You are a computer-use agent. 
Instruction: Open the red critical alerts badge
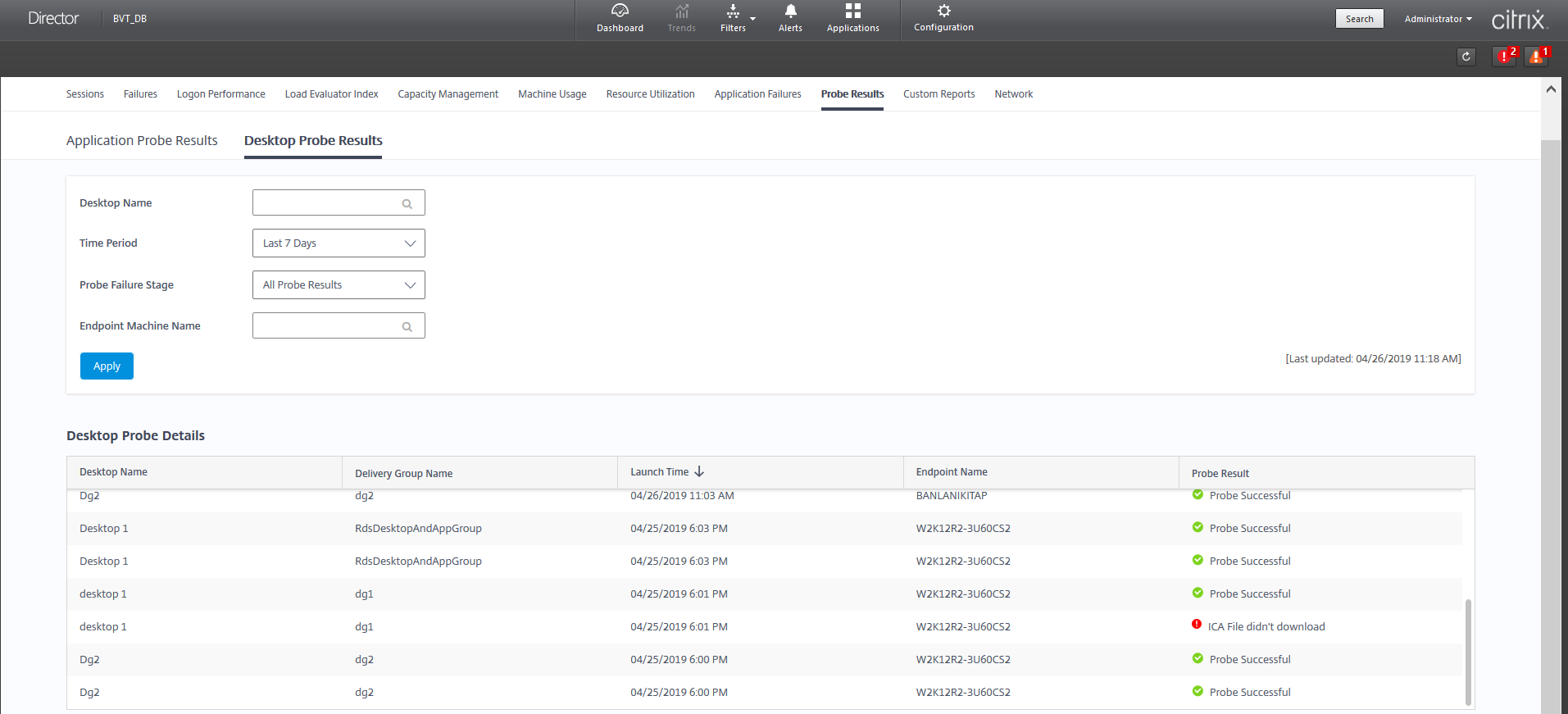pyautogui.click(x=1504, y=57)
